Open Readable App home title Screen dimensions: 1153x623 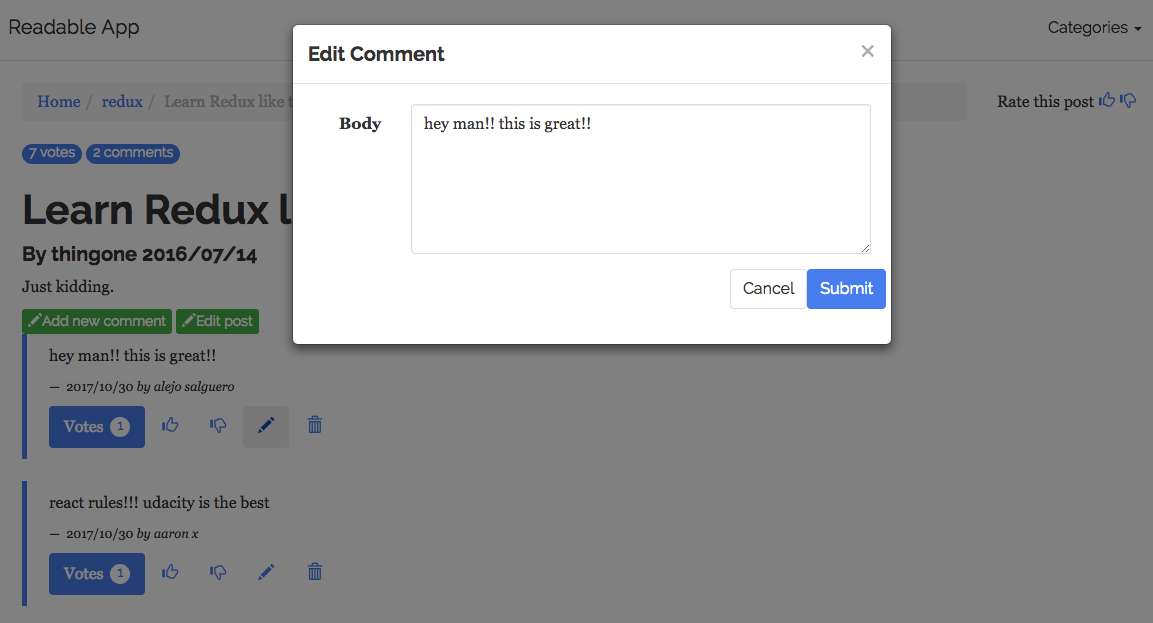pos(74,27)
